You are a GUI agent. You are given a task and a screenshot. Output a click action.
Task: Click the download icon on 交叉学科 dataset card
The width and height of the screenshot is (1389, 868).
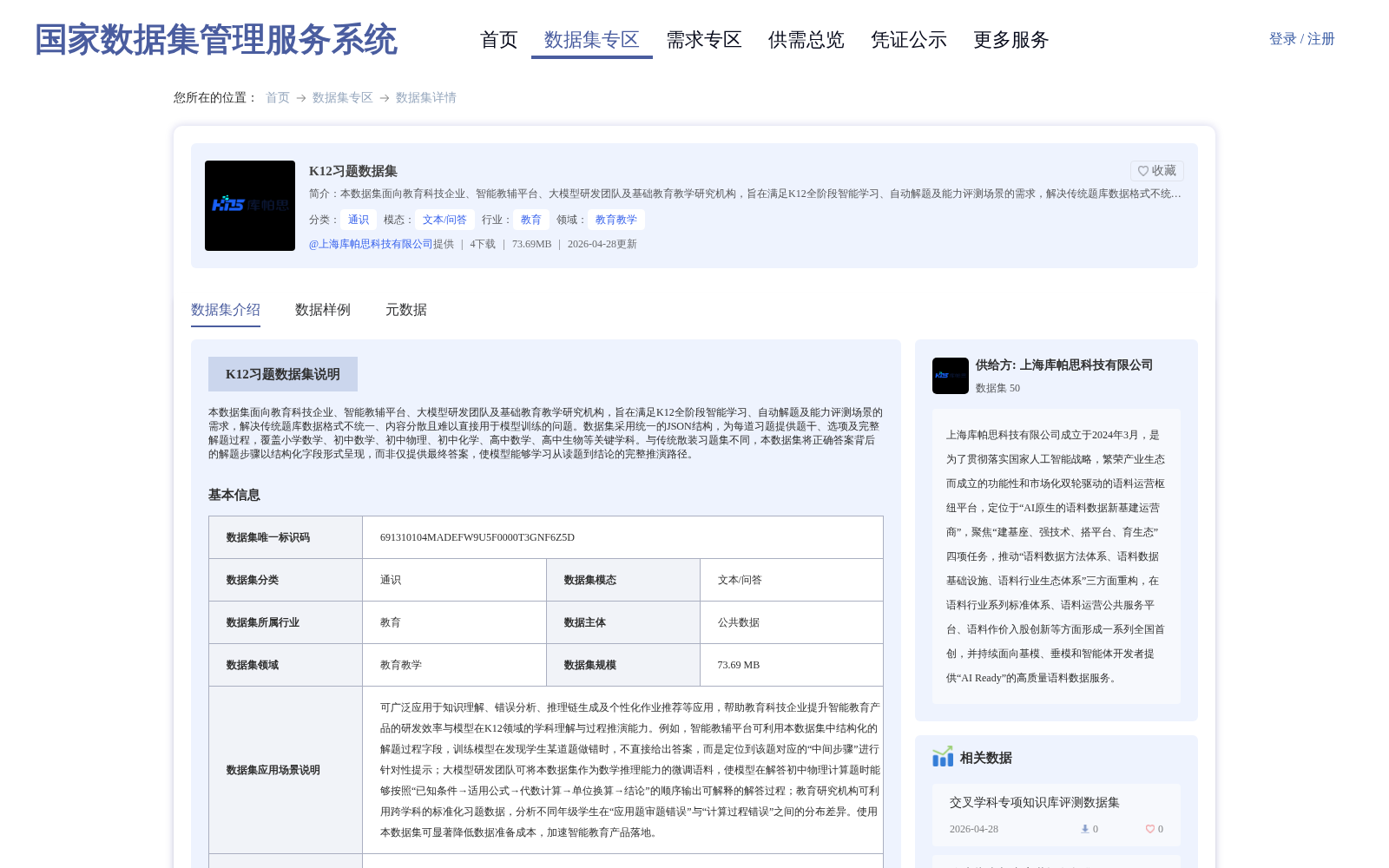pos(1084,829)
